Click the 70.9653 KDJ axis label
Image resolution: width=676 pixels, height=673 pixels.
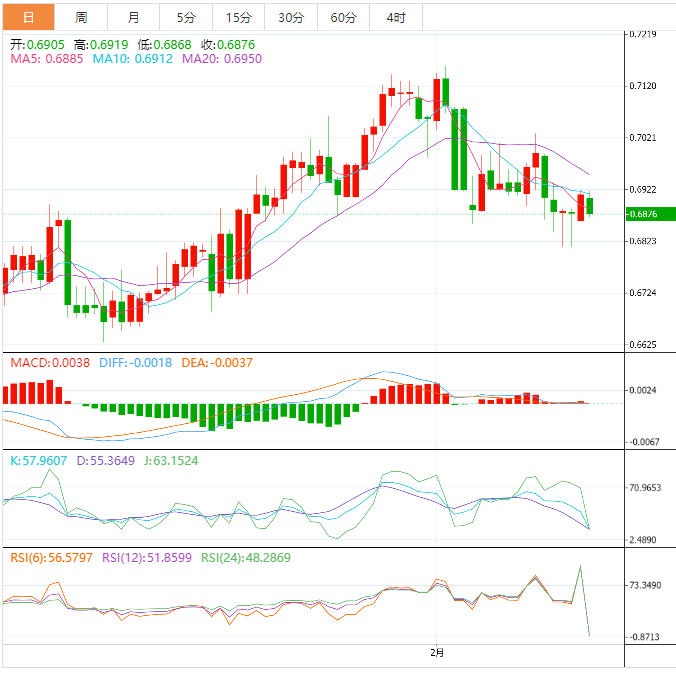tap(645, 488)
